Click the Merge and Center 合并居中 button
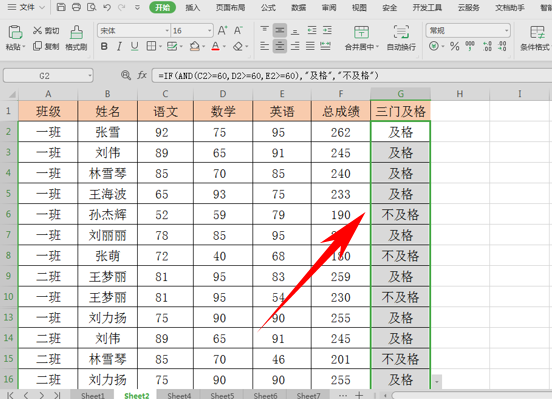 361,38
